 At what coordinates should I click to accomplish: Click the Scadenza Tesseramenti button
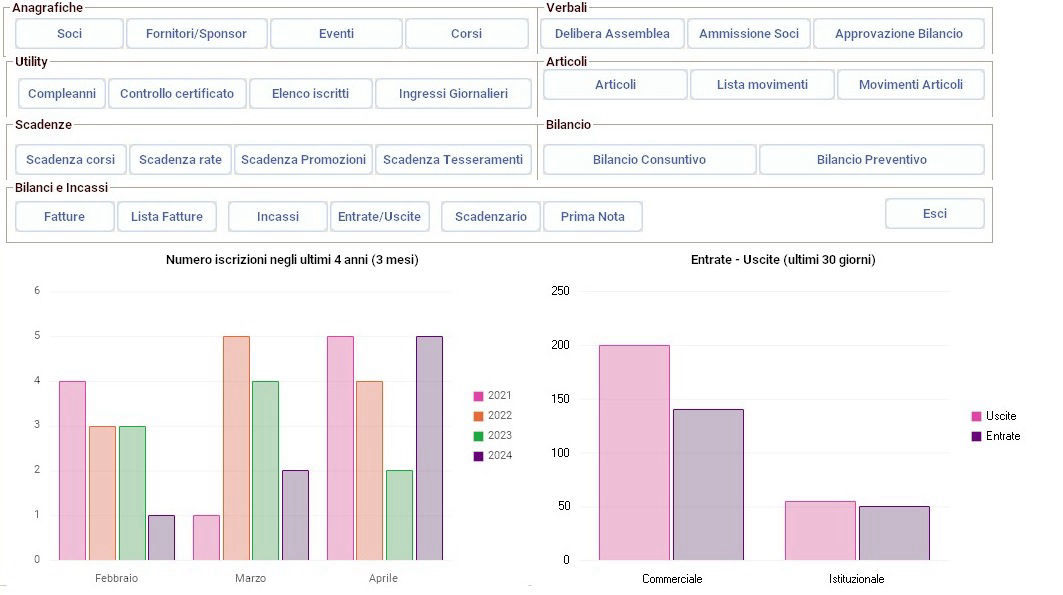pyautogui.click(x=453, y=160)
